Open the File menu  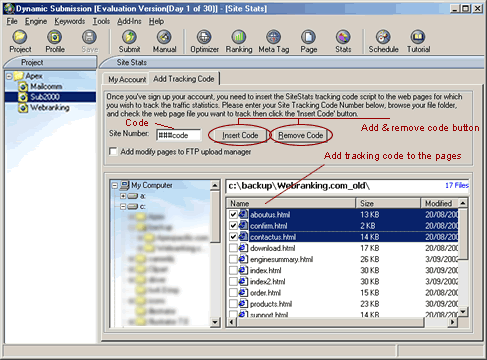pyautogui.click(x=12, y=22)
